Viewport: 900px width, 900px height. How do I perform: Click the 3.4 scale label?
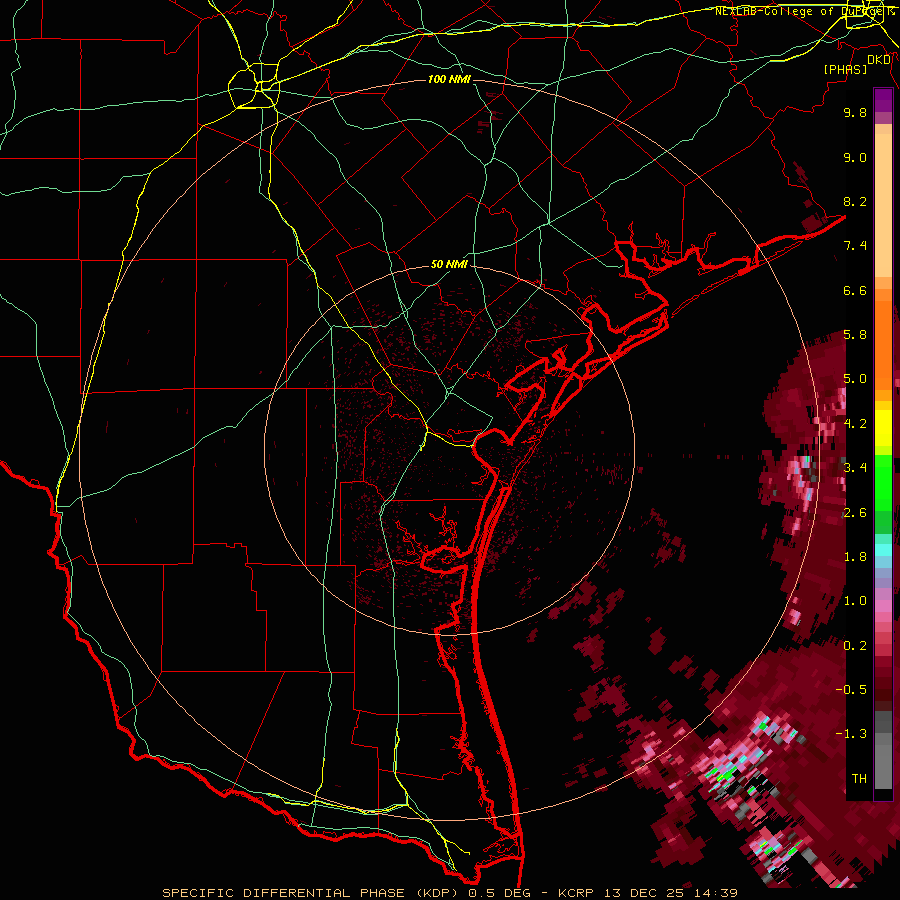point(855,468)
